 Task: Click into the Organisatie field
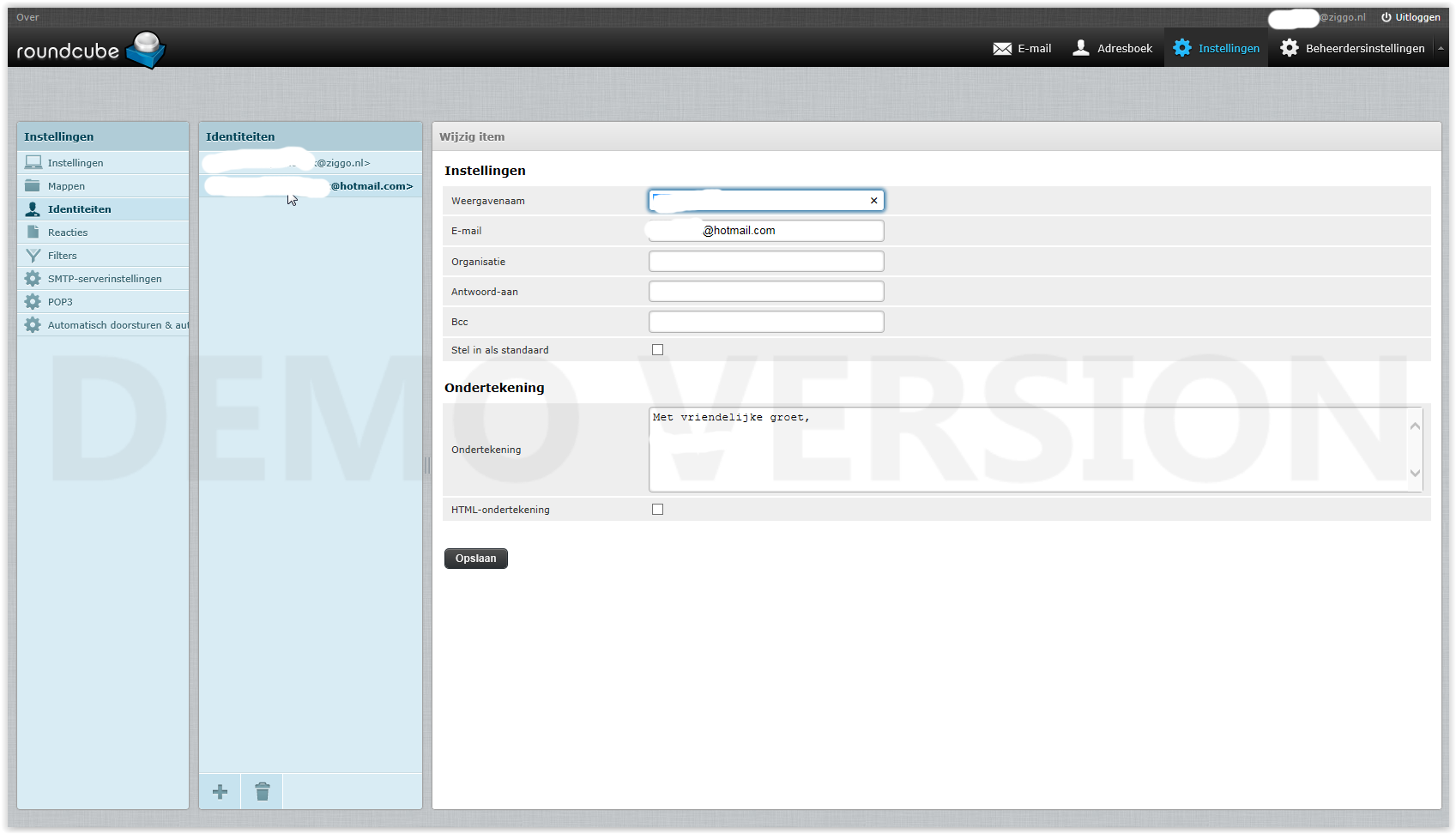(x=766, y=261)
